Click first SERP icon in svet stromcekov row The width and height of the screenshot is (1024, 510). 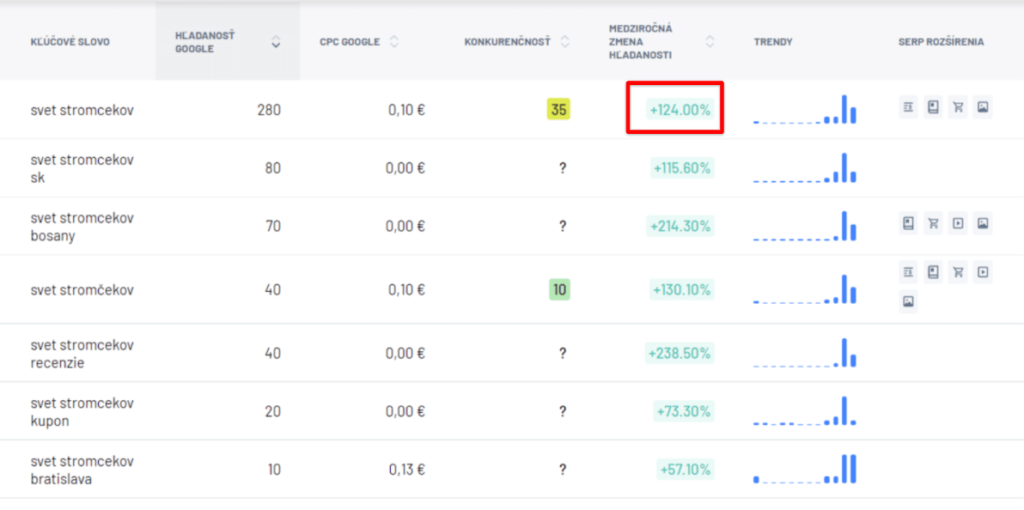click(908, 107)
